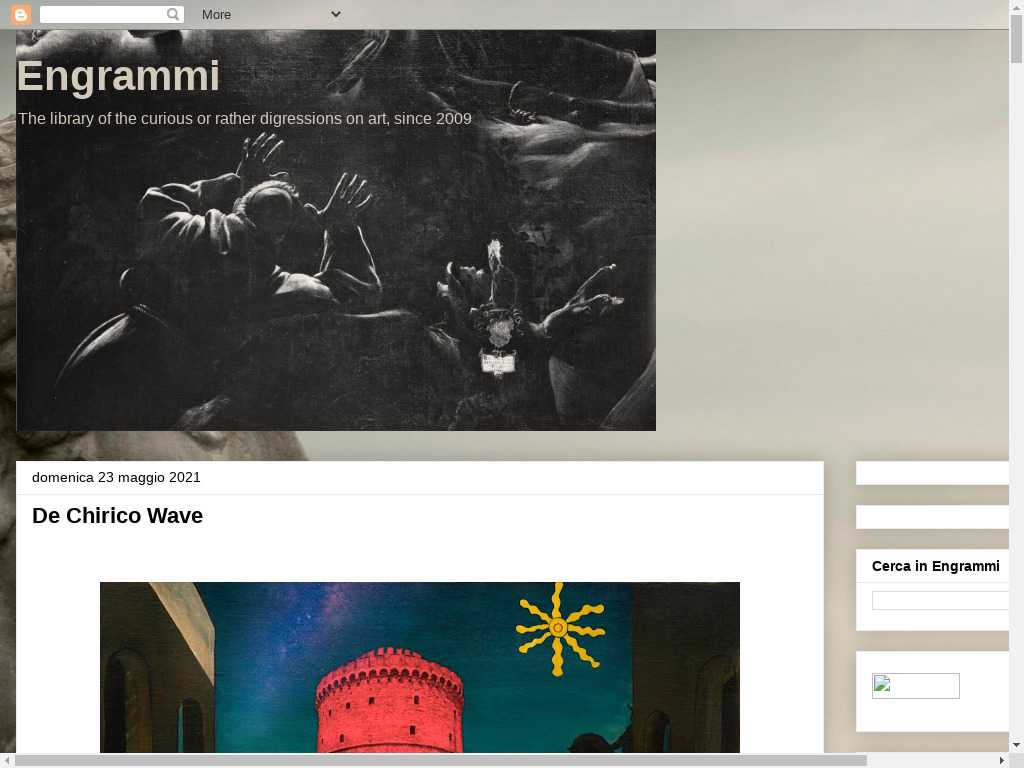
Task: Click the first empty sidebar widget box
Action: [x=933, y=473]
